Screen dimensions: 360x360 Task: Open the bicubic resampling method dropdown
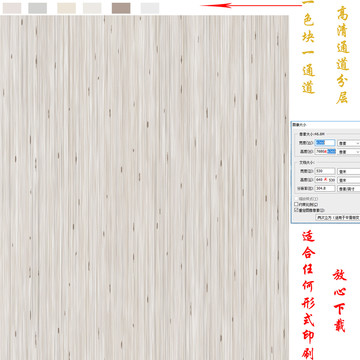click(338, 217)
